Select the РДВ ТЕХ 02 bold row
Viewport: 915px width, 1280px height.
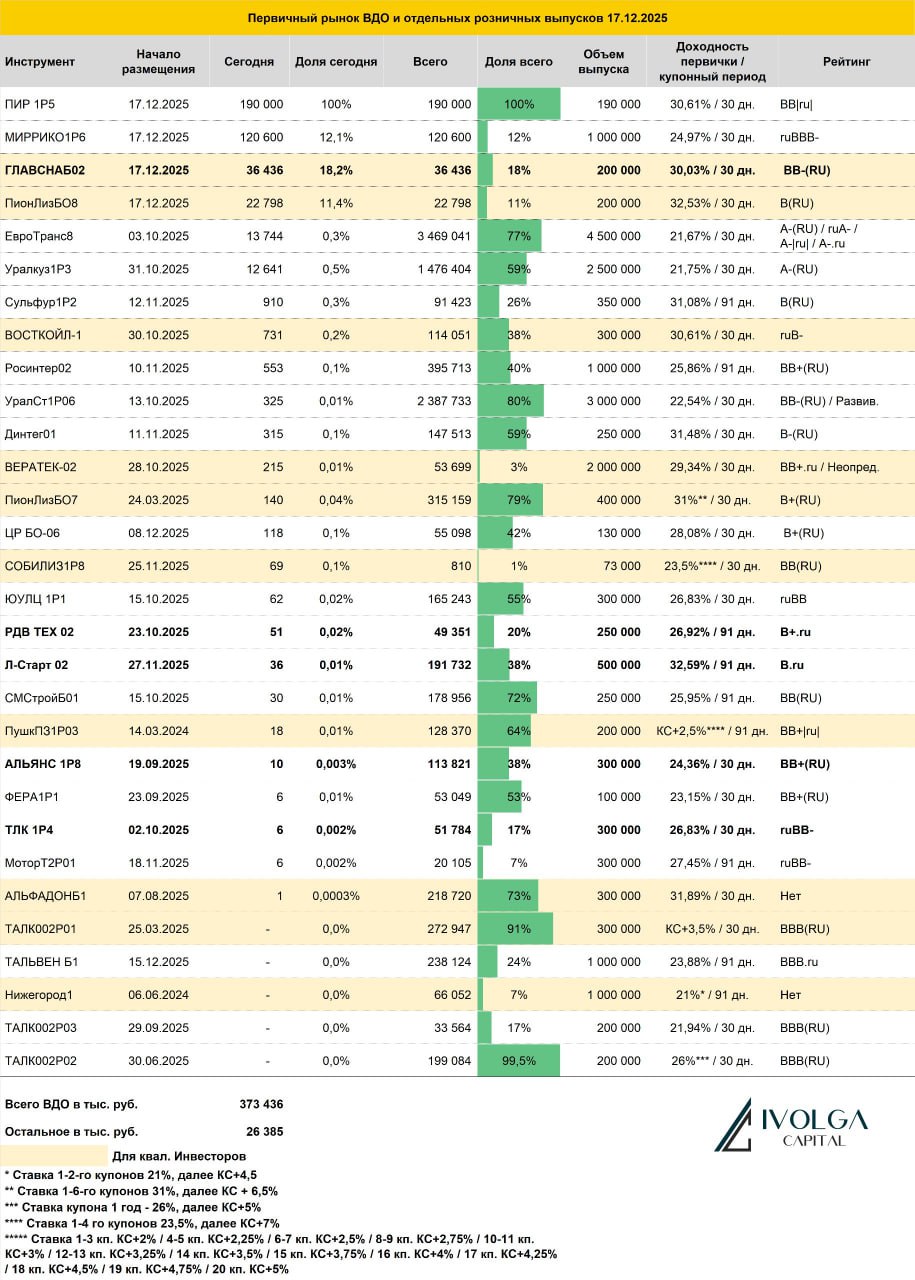point(457,632)
